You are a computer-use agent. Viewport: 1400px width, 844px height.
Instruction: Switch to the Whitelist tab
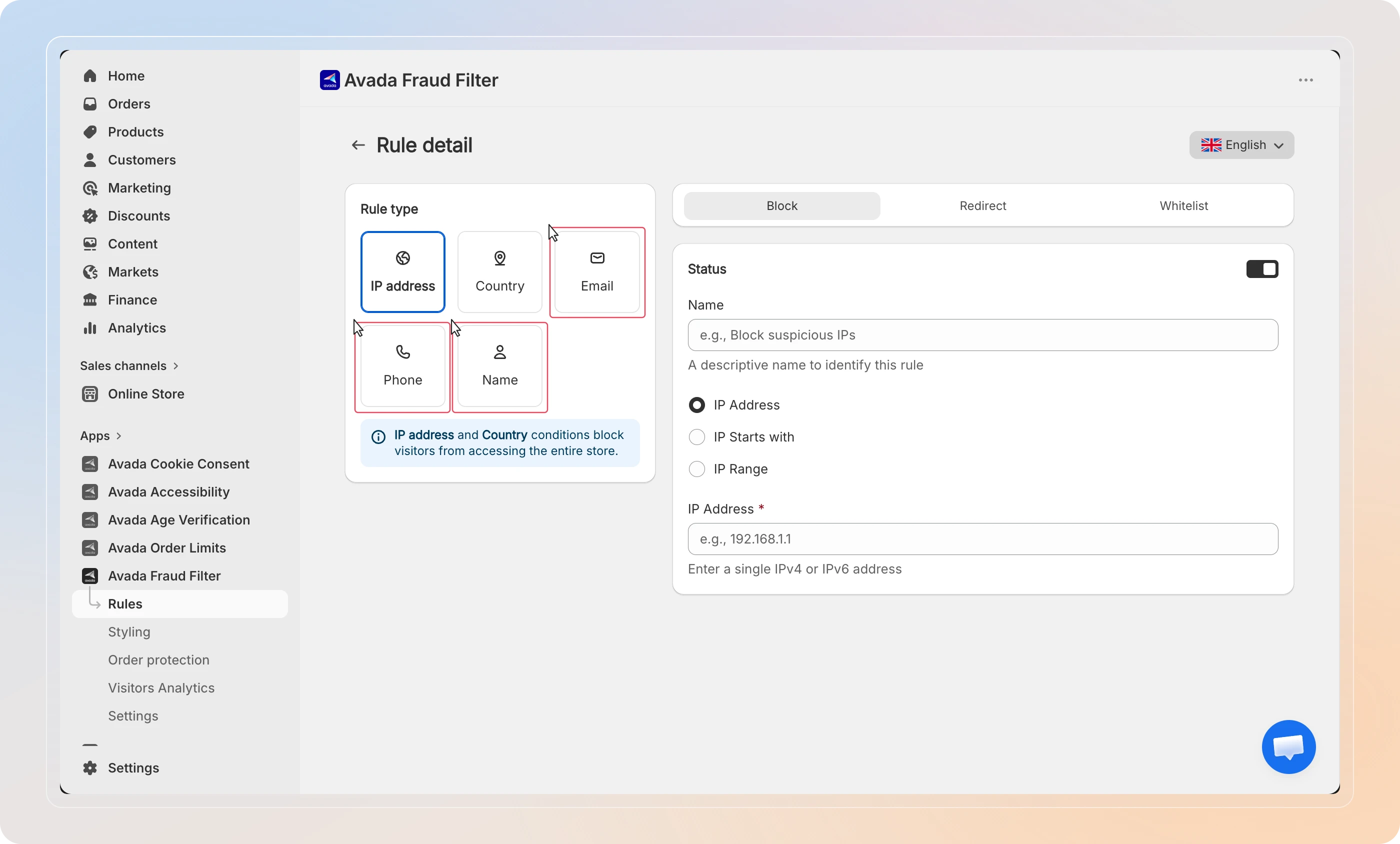click(x=1183, y=205)
